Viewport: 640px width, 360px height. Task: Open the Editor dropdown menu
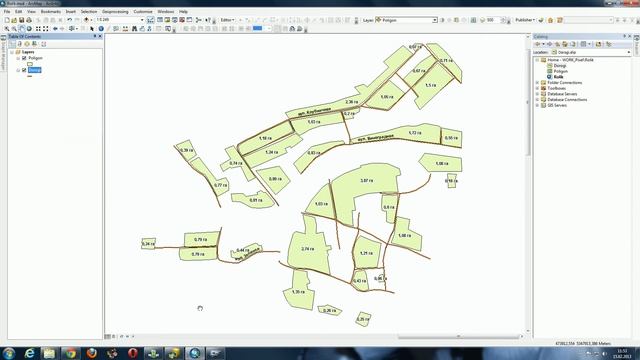(x=227, y=20)
